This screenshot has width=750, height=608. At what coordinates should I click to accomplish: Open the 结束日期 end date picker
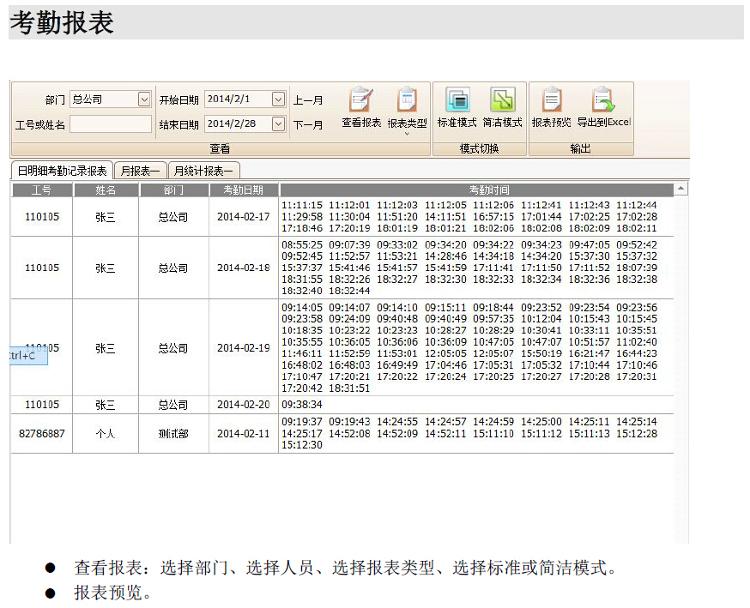(x=278, y=125)
